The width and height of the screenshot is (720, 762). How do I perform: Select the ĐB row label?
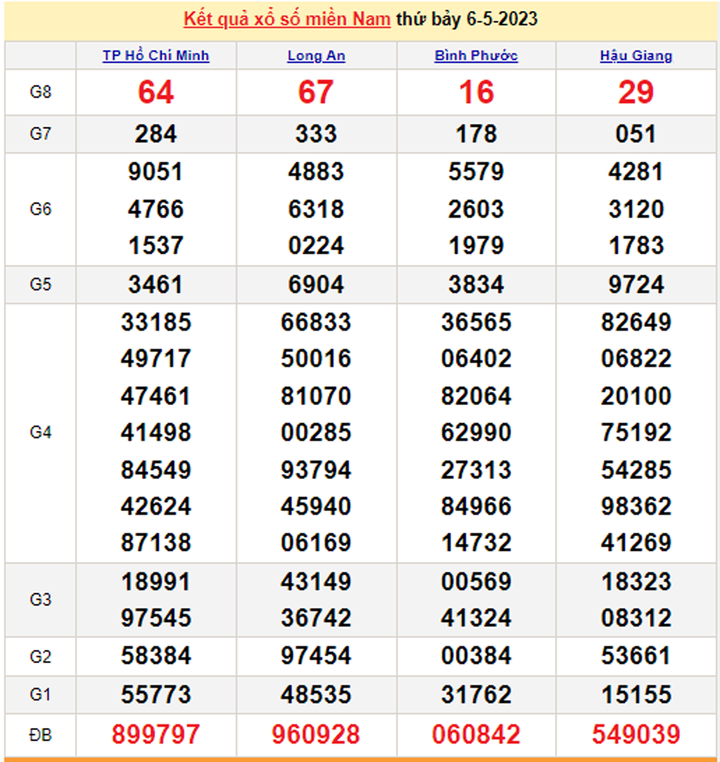click(40, 735)
